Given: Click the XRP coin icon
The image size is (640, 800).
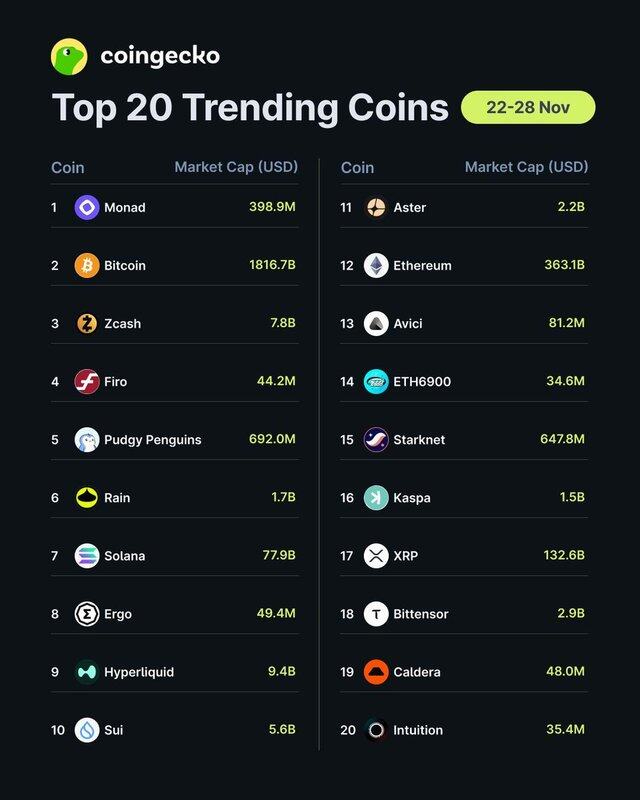Looking at the screenshot, I should click(x=376, y=556).
